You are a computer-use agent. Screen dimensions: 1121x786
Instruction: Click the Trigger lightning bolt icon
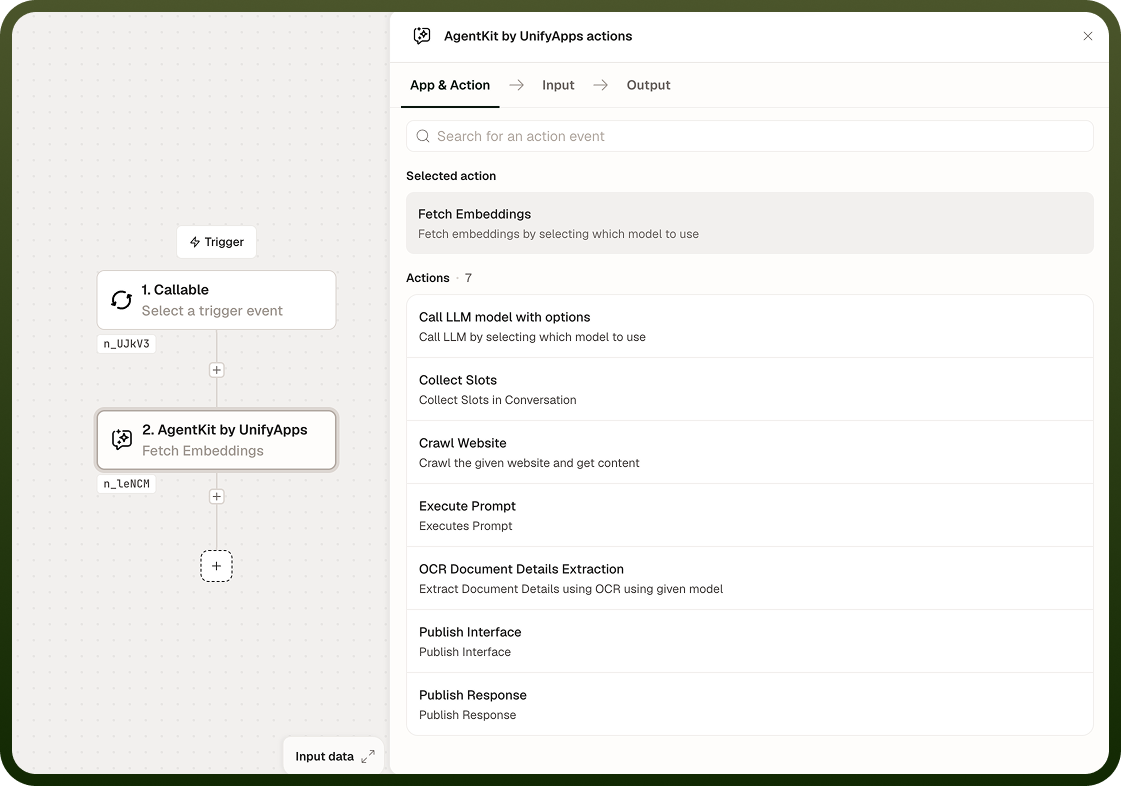click(194, 242)
